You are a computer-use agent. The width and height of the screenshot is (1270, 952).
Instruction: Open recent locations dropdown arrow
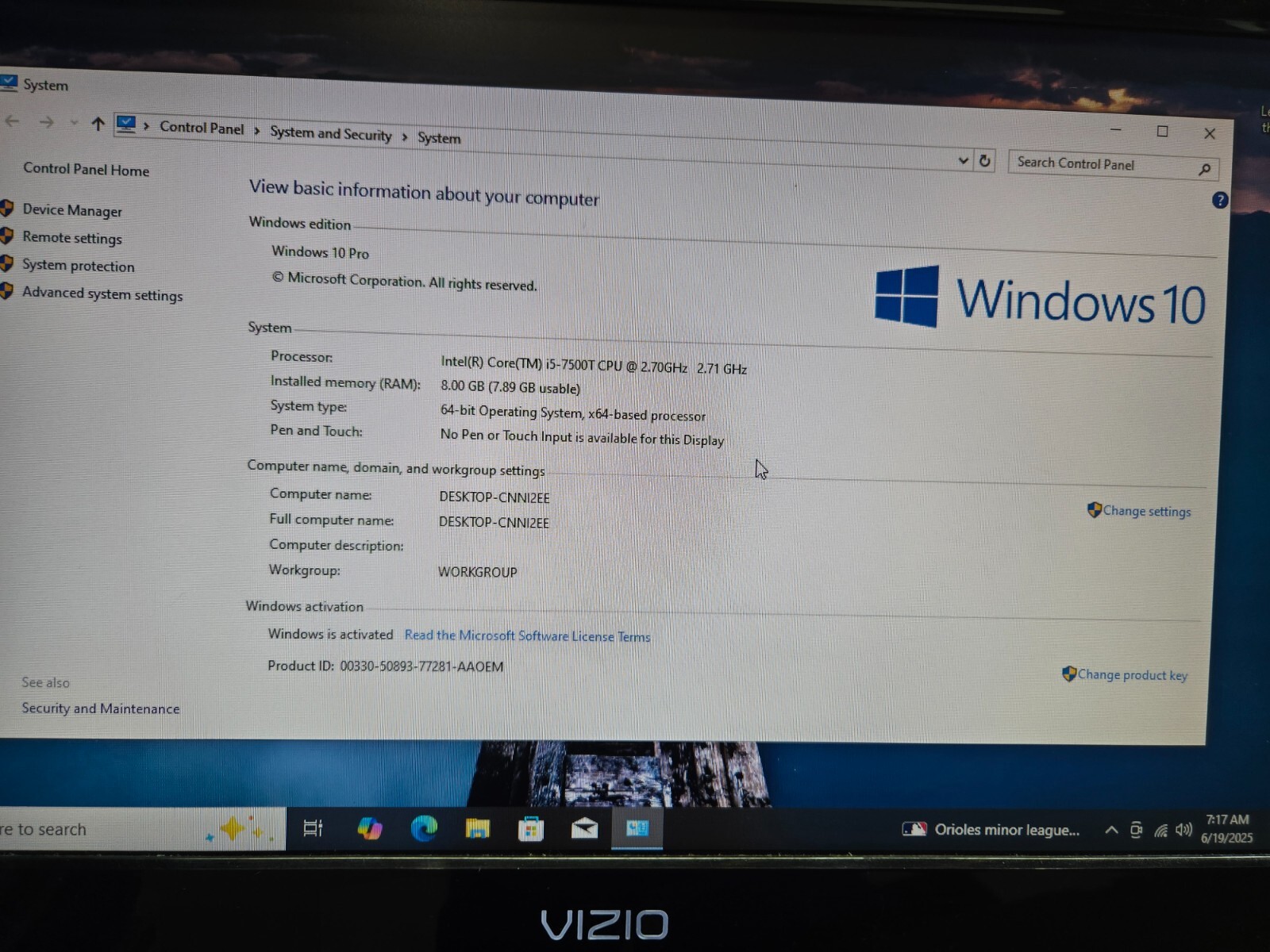click(x=74, y=123)
